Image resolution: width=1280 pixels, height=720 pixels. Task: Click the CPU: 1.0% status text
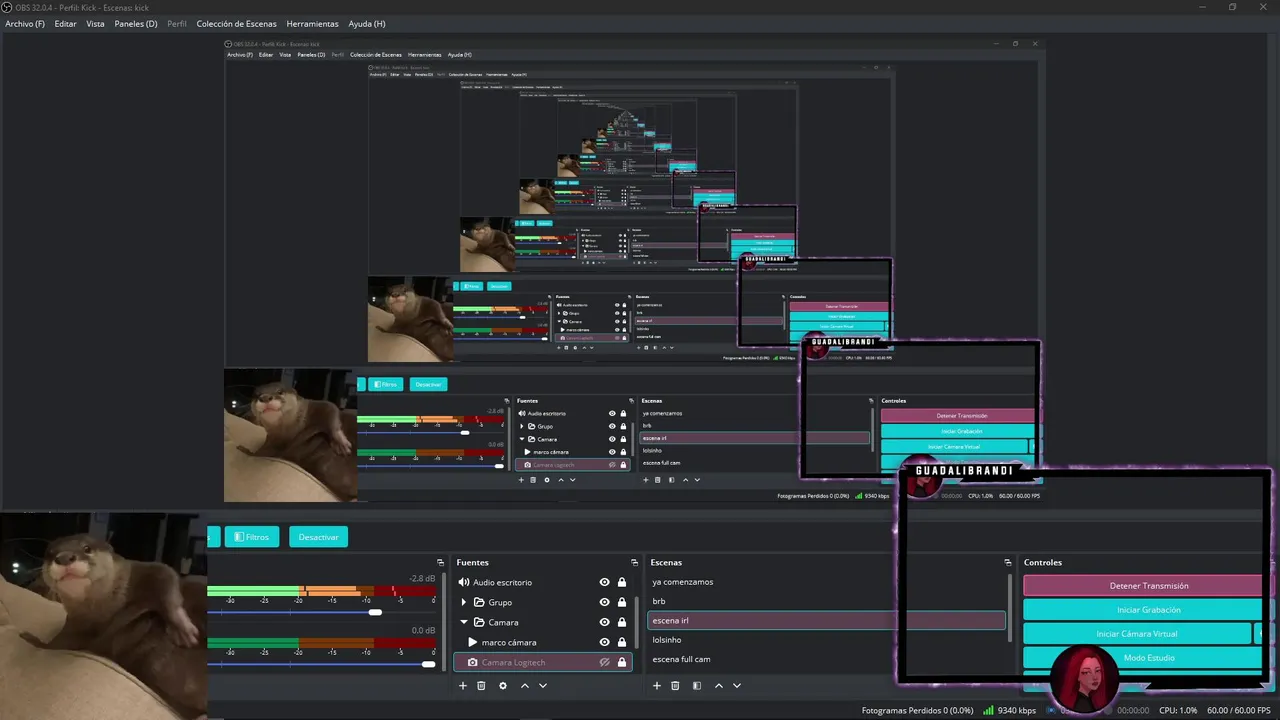(1178, 710)
